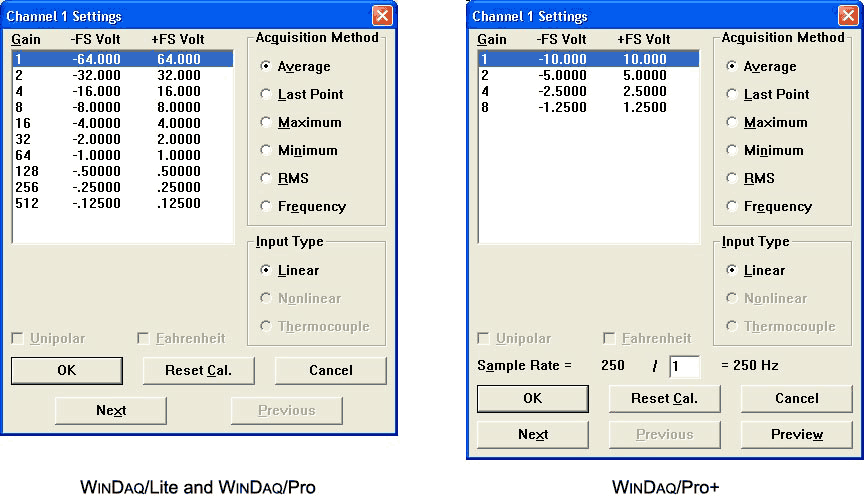
Task: Select gain 256 row with .25000 volts
Action: tap(123, 187)
